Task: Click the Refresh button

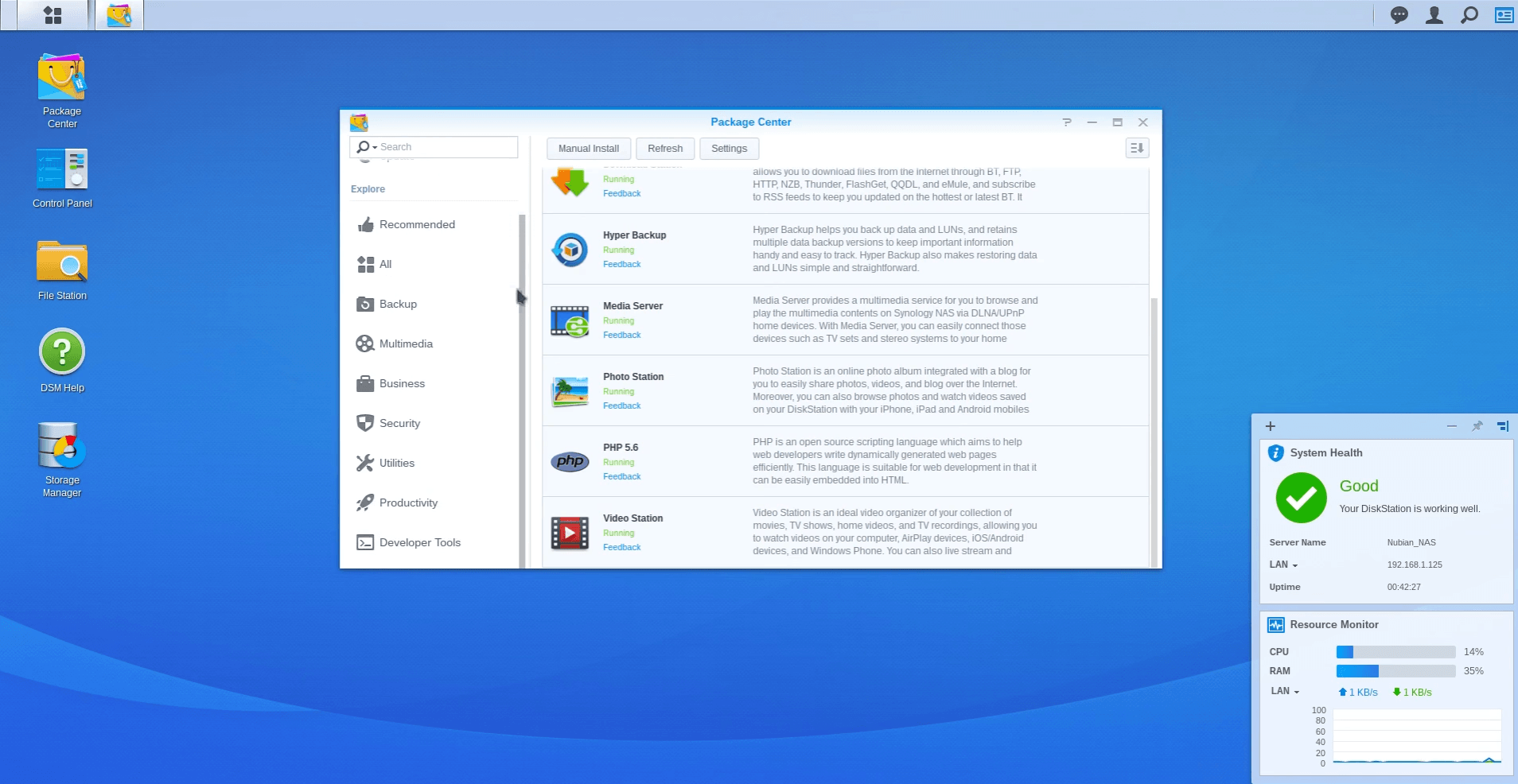Action: click(665, 148)
